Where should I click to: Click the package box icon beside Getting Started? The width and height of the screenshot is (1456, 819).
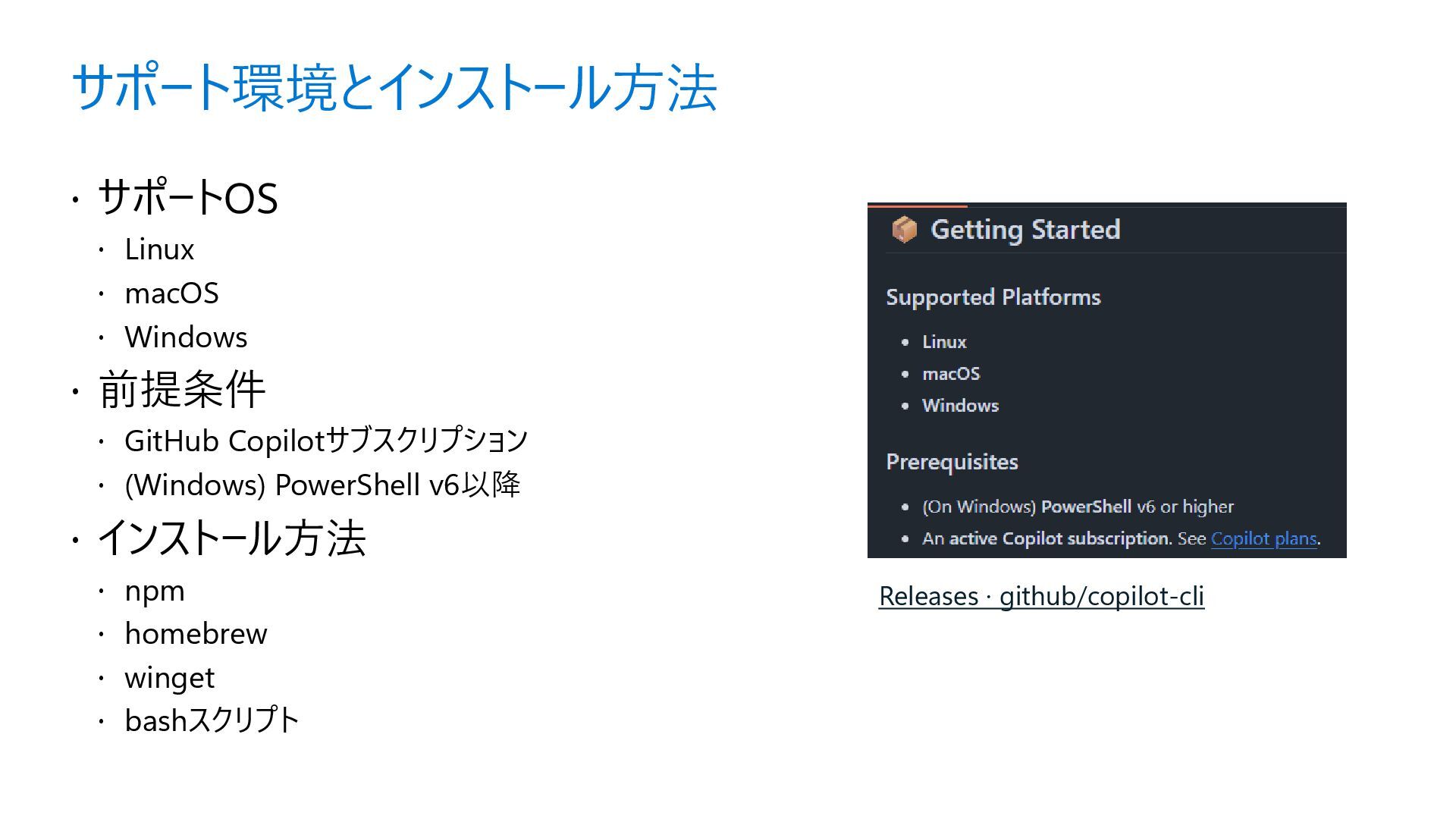coord(904,229)
